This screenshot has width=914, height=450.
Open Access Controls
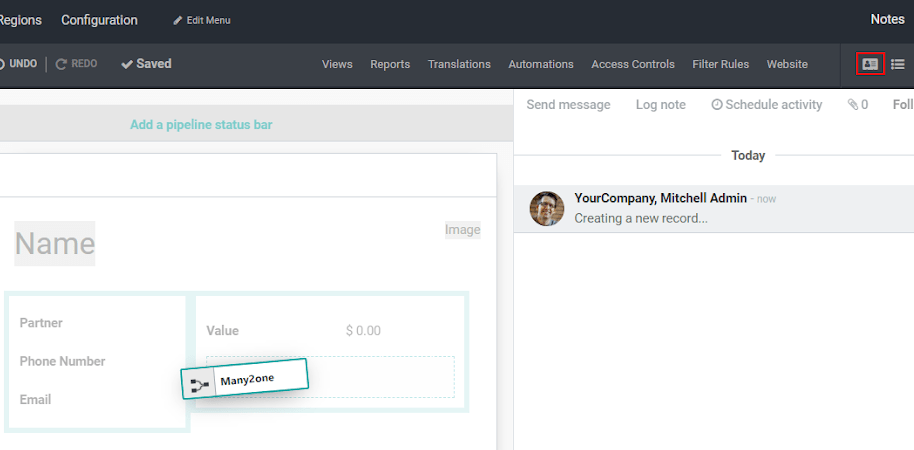click(633, 64)
